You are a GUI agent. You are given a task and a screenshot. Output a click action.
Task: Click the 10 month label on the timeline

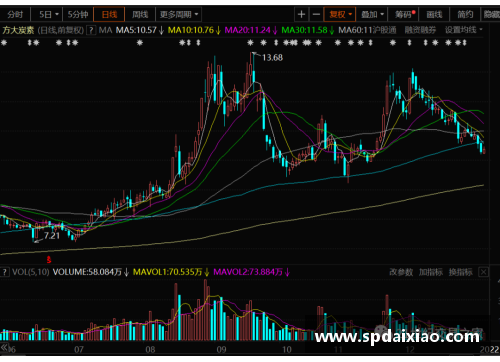(287, 350)
